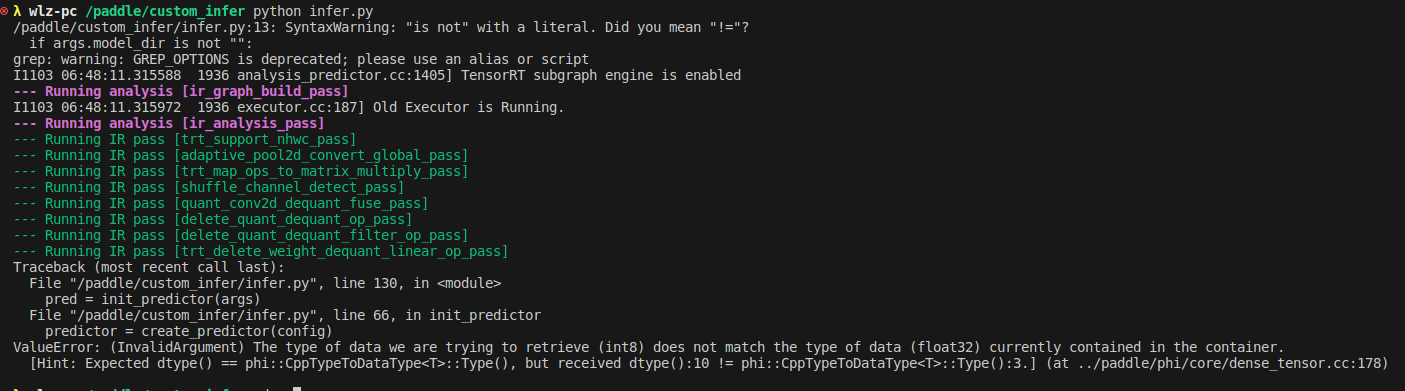Click the Old Executor is Running log line

coord(289,108)
